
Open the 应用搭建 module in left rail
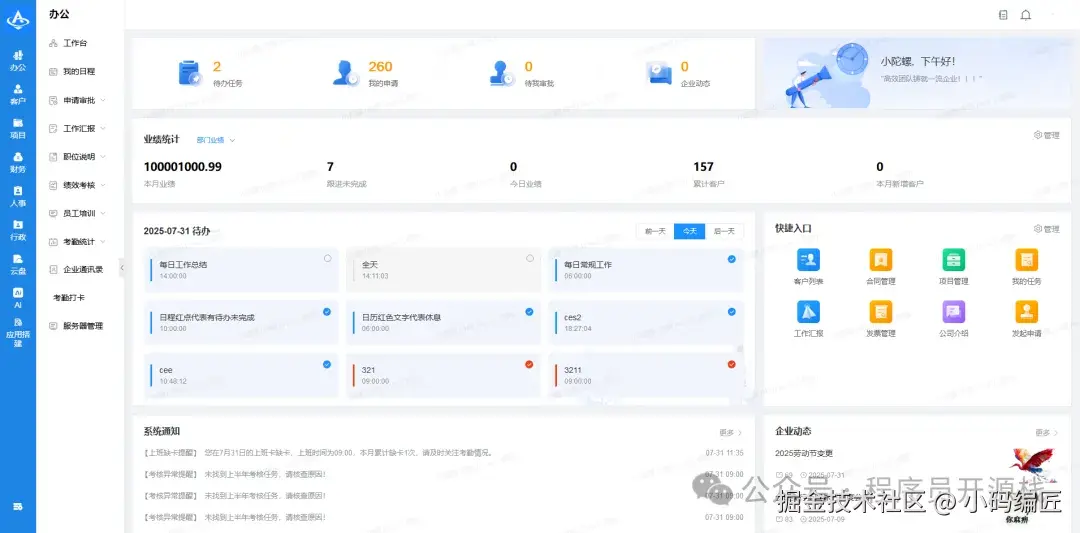[x=18, y=332]
